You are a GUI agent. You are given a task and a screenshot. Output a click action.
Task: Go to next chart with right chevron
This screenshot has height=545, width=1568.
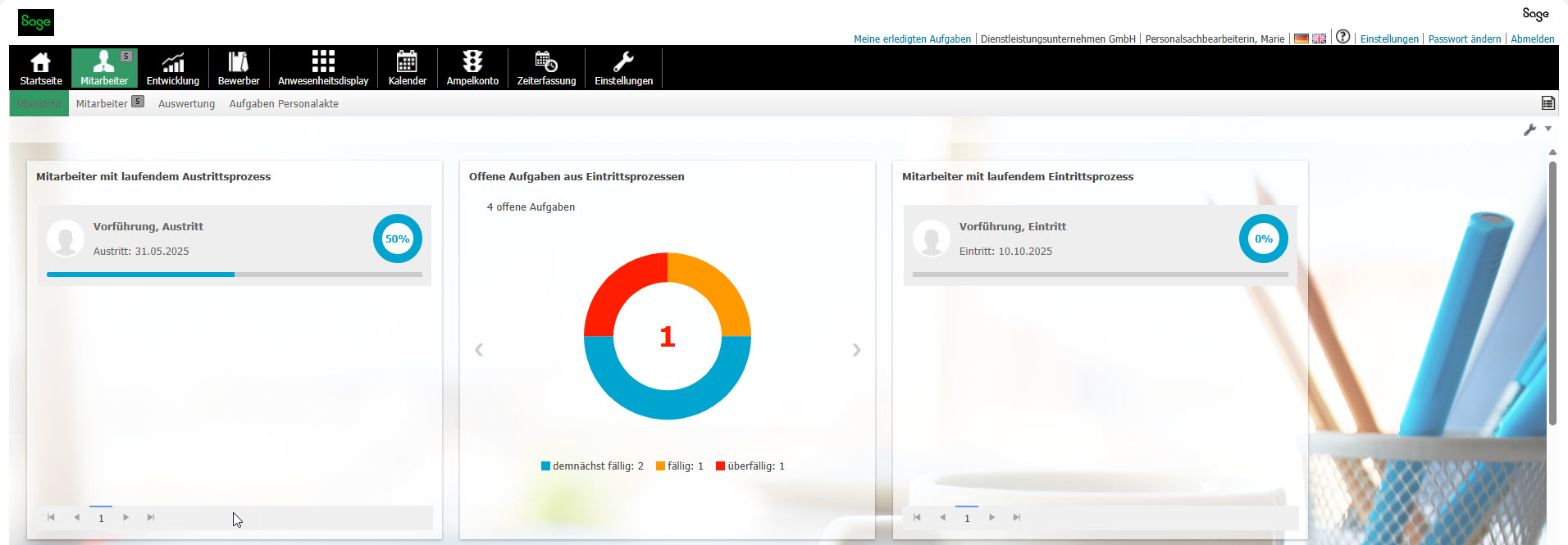pos(856,350)
